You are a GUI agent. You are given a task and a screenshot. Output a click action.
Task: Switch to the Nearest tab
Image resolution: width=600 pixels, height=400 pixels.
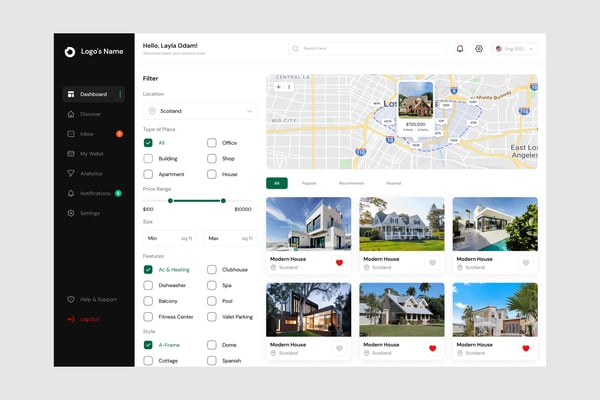click(x=394, y=183)
